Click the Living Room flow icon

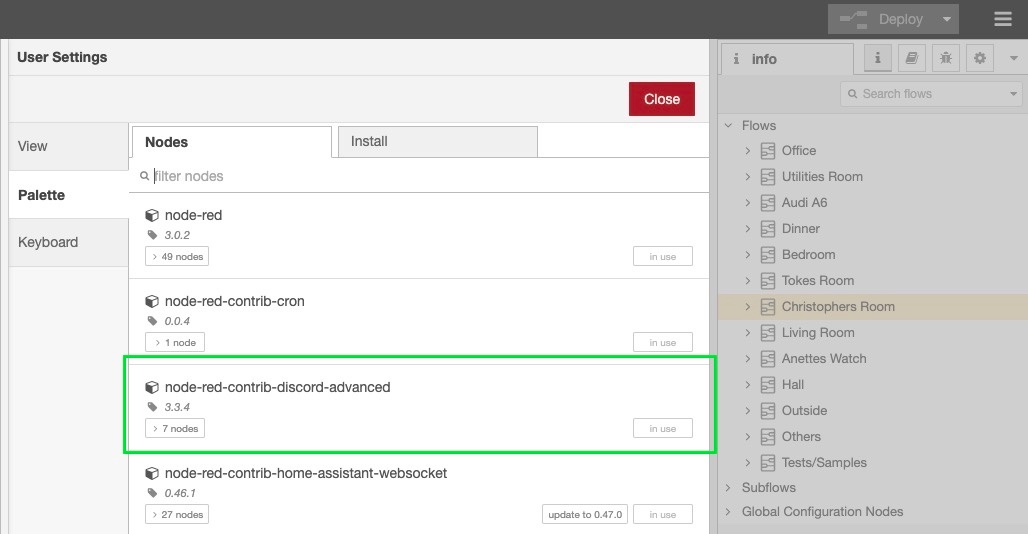pyautogui.click(x=768, y=333)
